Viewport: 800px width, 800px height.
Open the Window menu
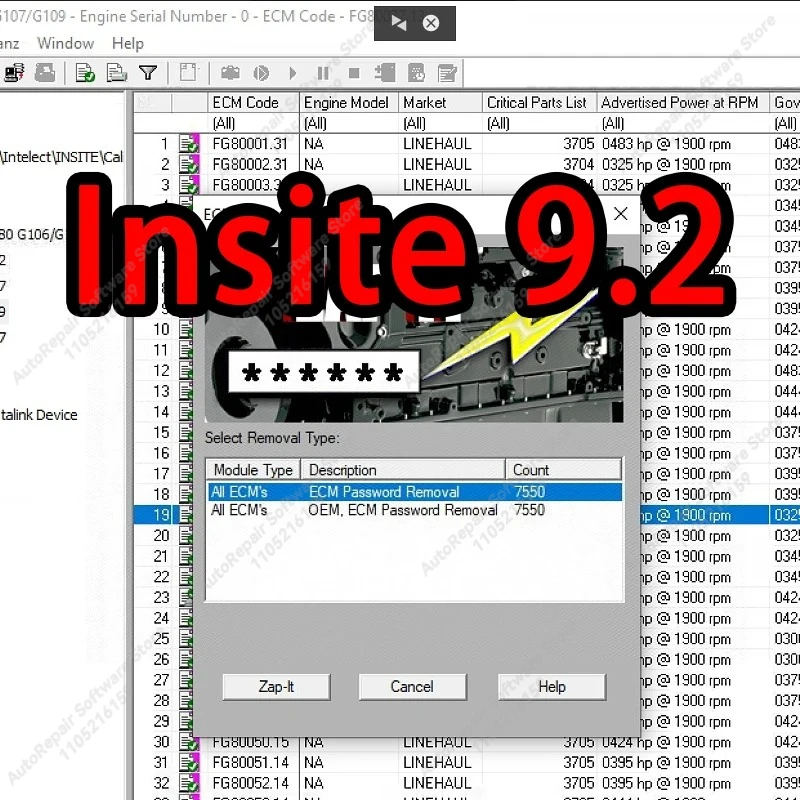[x=65, y=43]
